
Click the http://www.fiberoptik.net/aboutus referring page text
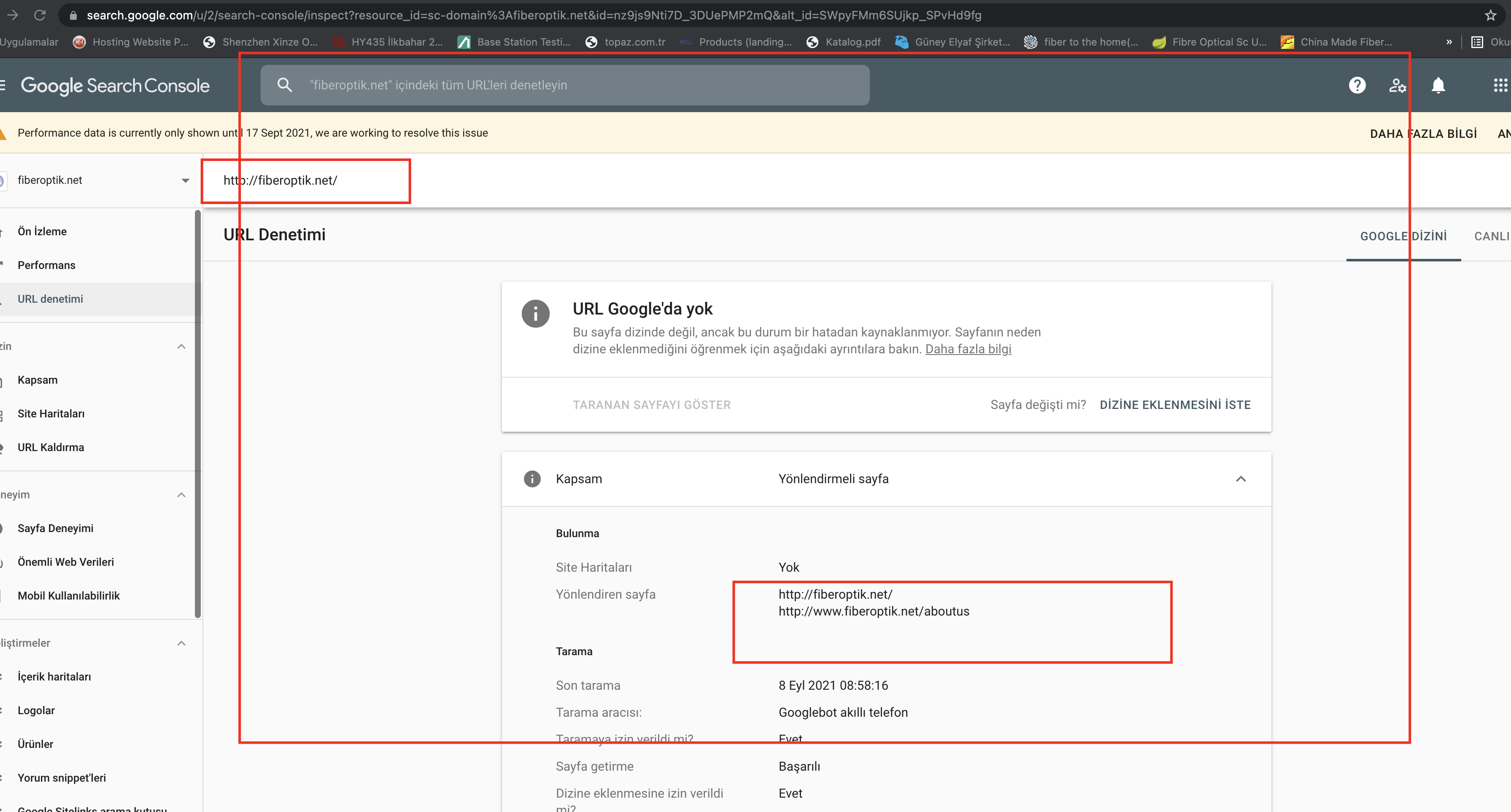coord(874,611)
